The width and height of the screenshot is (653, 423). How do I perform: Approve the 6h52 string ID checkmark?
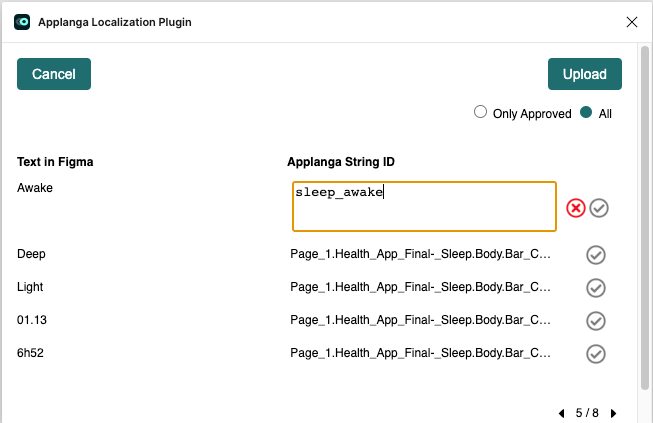click(596, 354)
